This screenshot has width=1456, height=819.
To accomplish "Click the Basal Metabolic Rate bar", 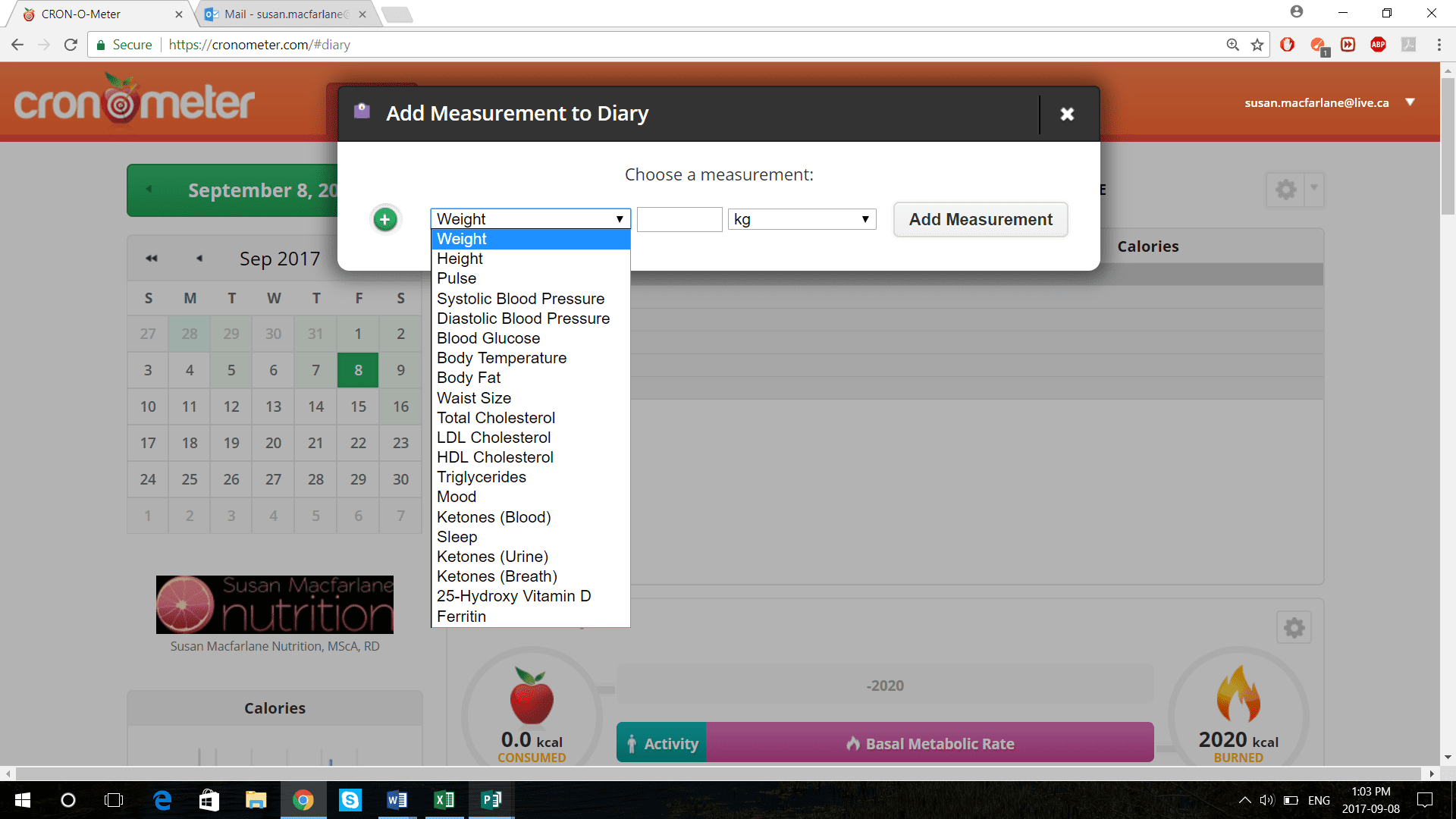I will (930, 743).
